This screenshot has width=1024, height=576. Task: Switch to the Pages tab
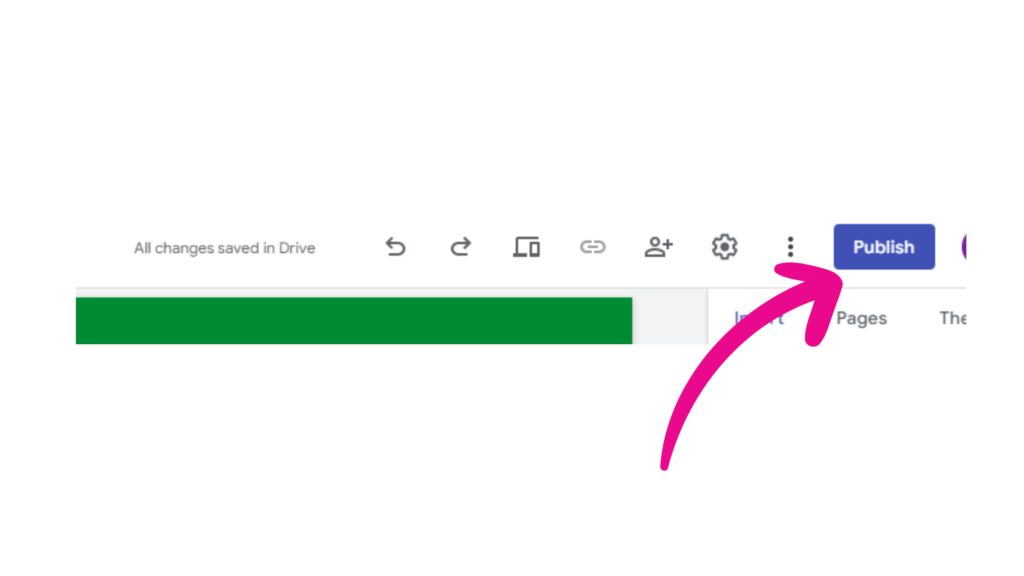(861, 318)
